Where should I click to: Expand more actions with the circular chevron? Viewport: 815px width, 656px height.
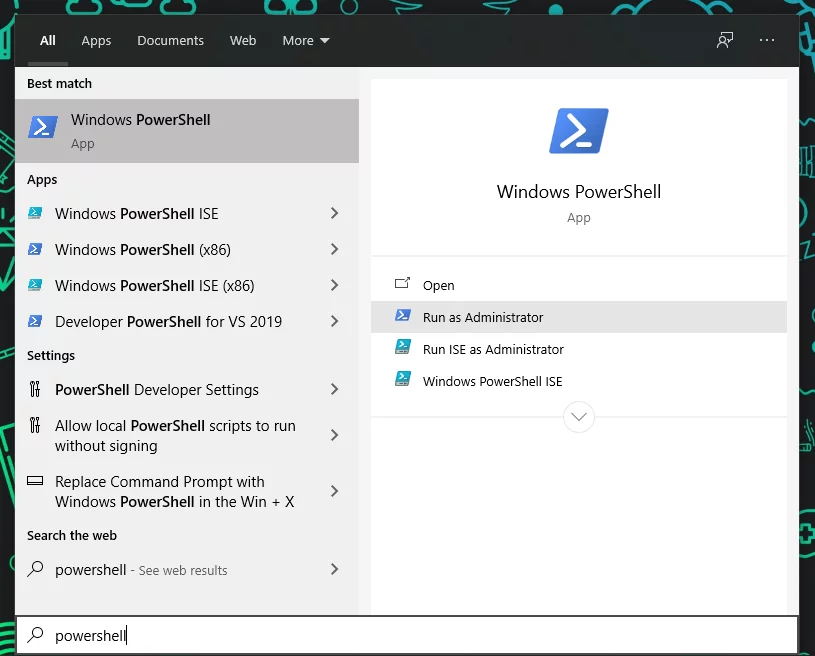click(x=579, y=416)
